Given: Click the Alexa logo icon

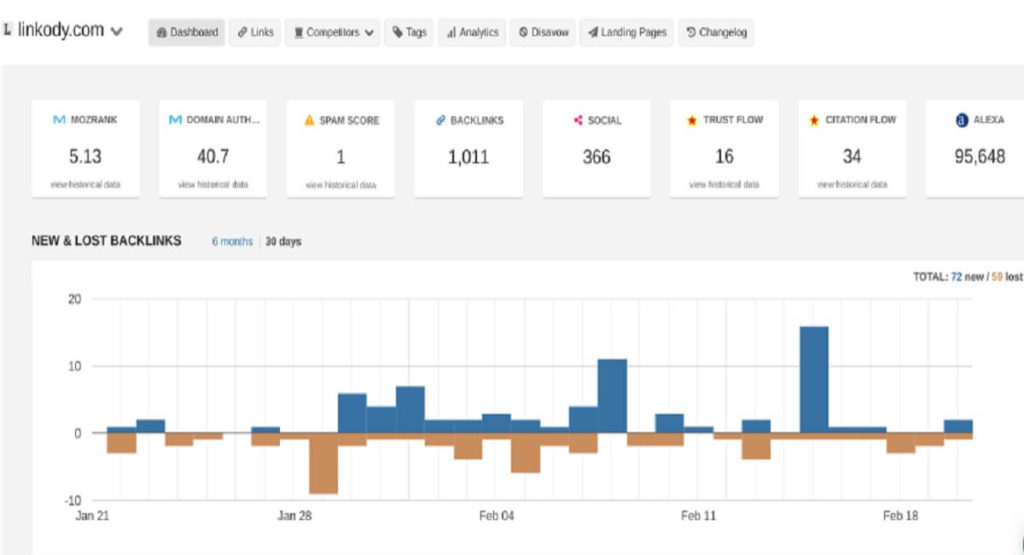Looking at the screenshot, I should click(962, 120).
